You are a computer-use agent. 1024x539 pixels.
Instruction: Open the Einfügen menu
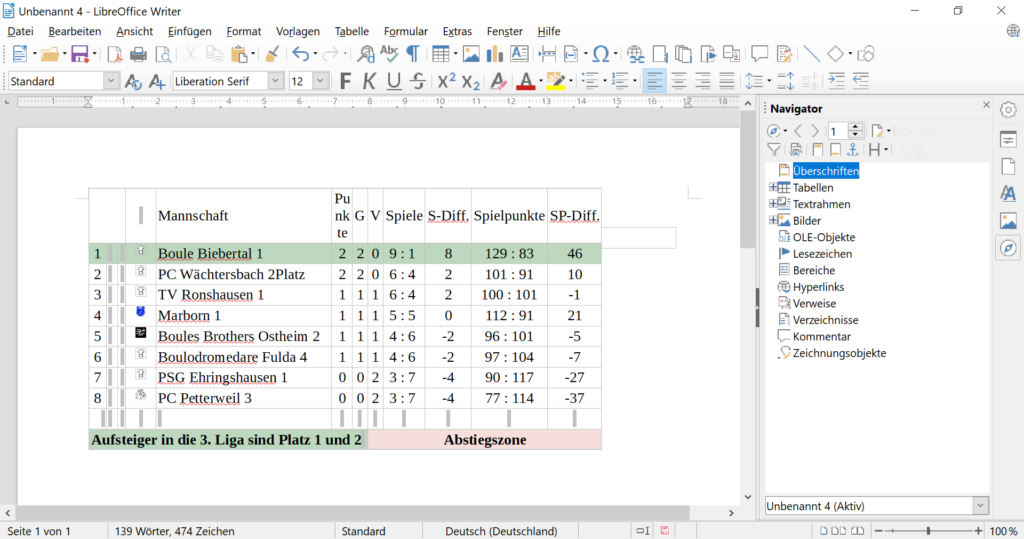189,31
